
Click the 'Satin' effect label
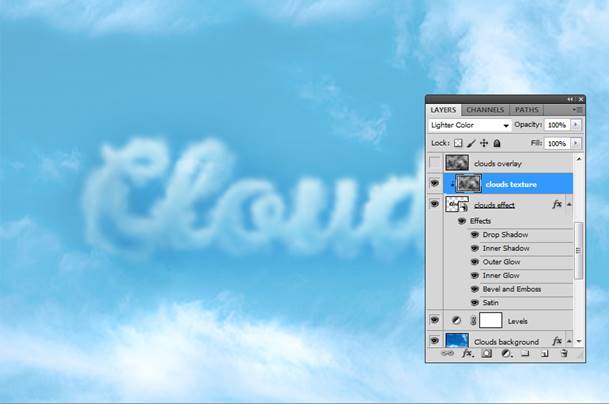click(x=491, y=303)
